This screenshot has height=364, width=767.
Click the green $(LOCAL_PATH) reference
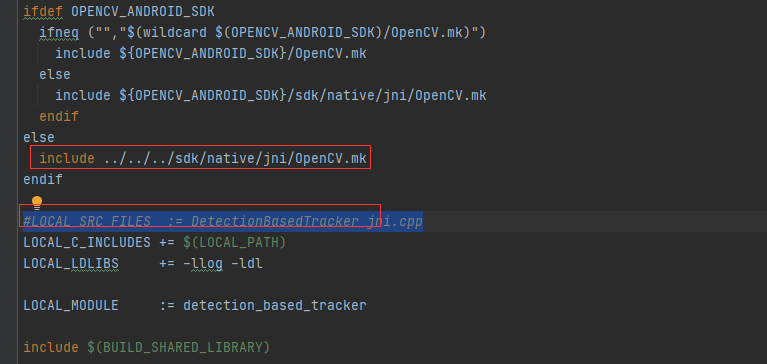click(234, 242)
